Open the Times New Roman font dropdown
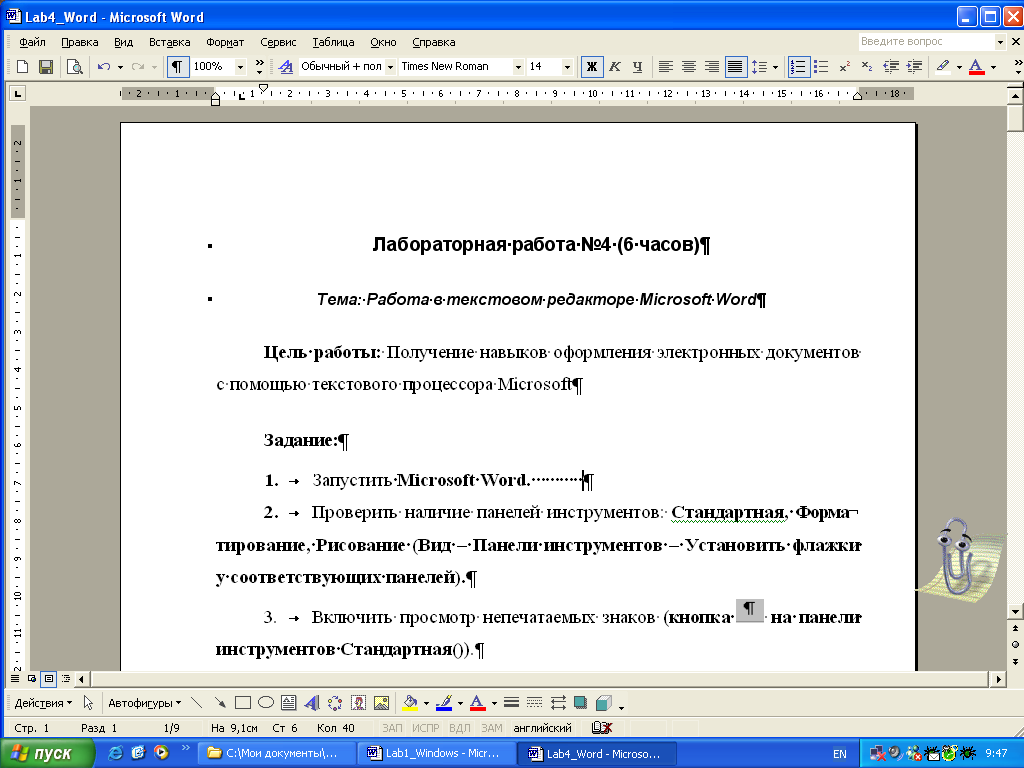 click(x=518, y=67)
